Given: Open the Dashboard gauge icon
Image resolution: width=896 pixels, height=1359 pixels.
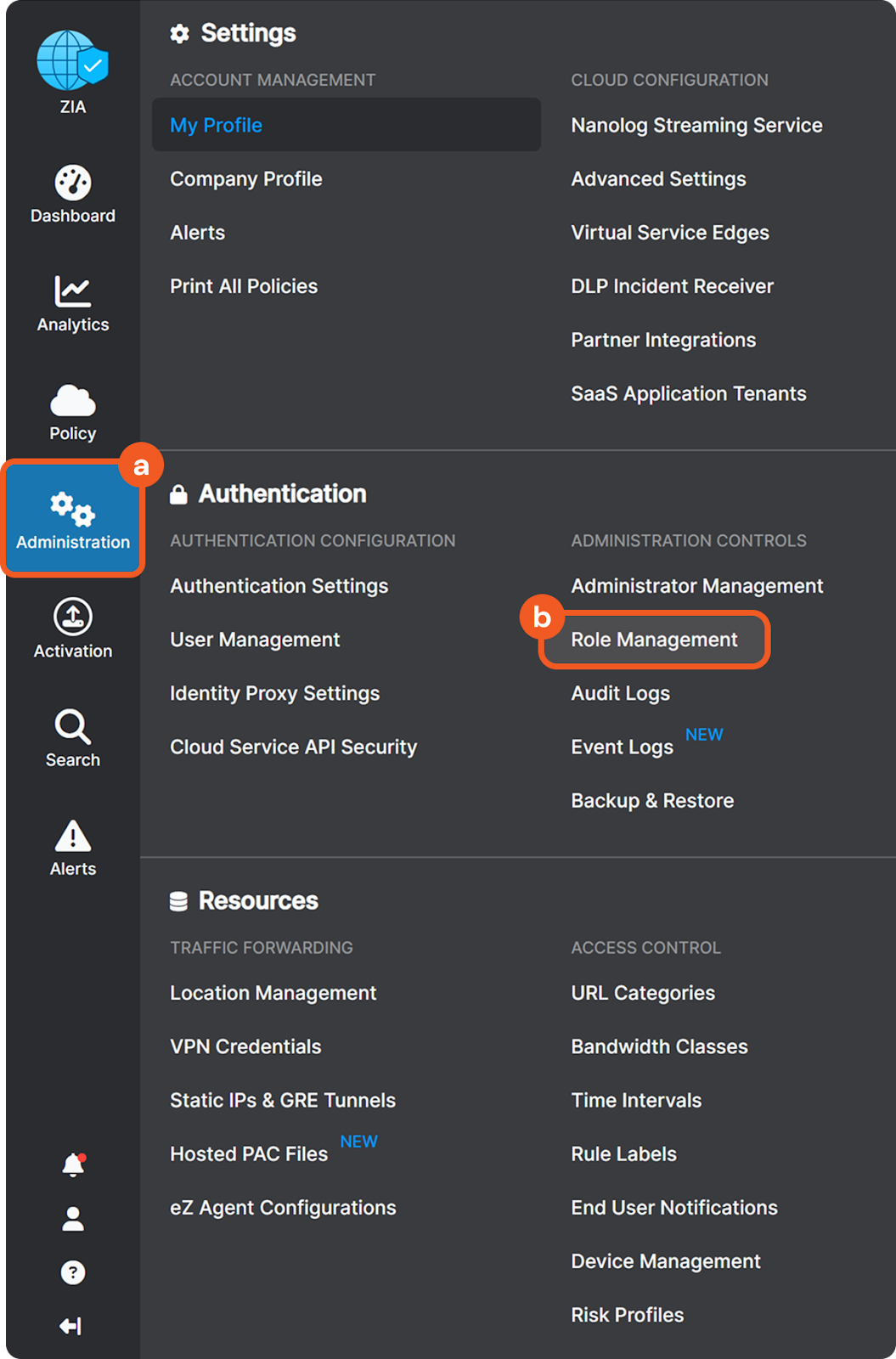Looking at the screenshot, I should (x=73, y=183).
